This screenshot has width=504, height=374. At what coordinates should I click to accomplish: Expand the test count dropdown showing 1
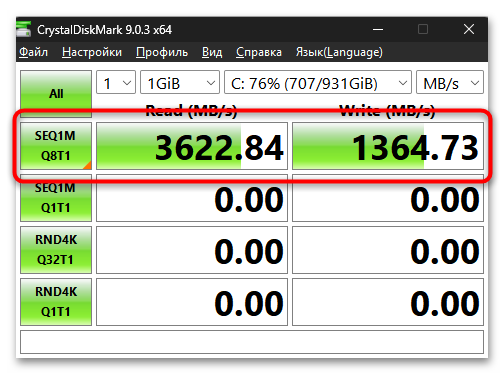[116, 82]
